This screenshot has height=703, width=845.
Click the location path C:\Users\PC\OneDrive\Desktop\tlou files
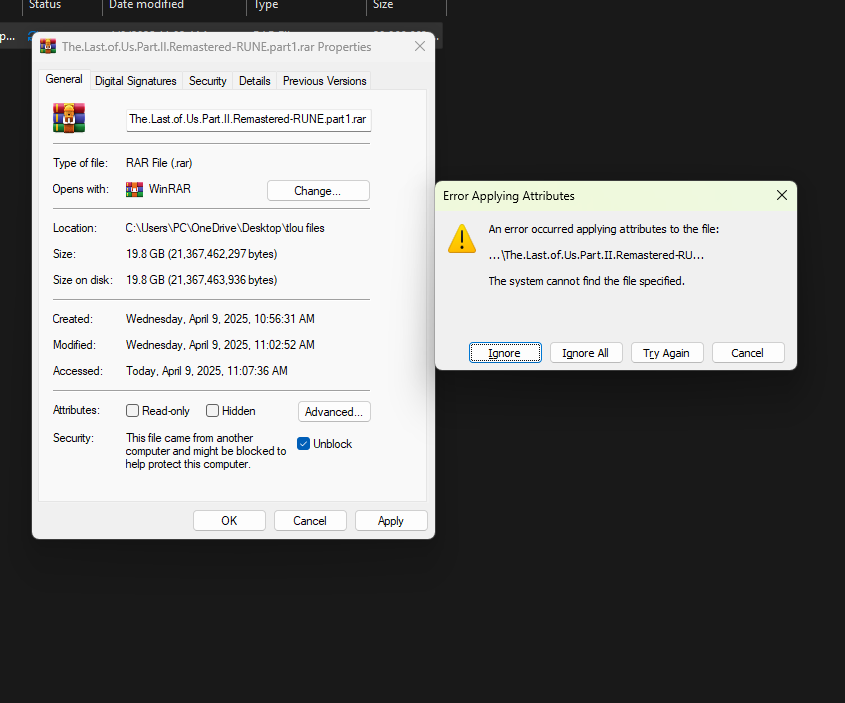coord(225,228)
